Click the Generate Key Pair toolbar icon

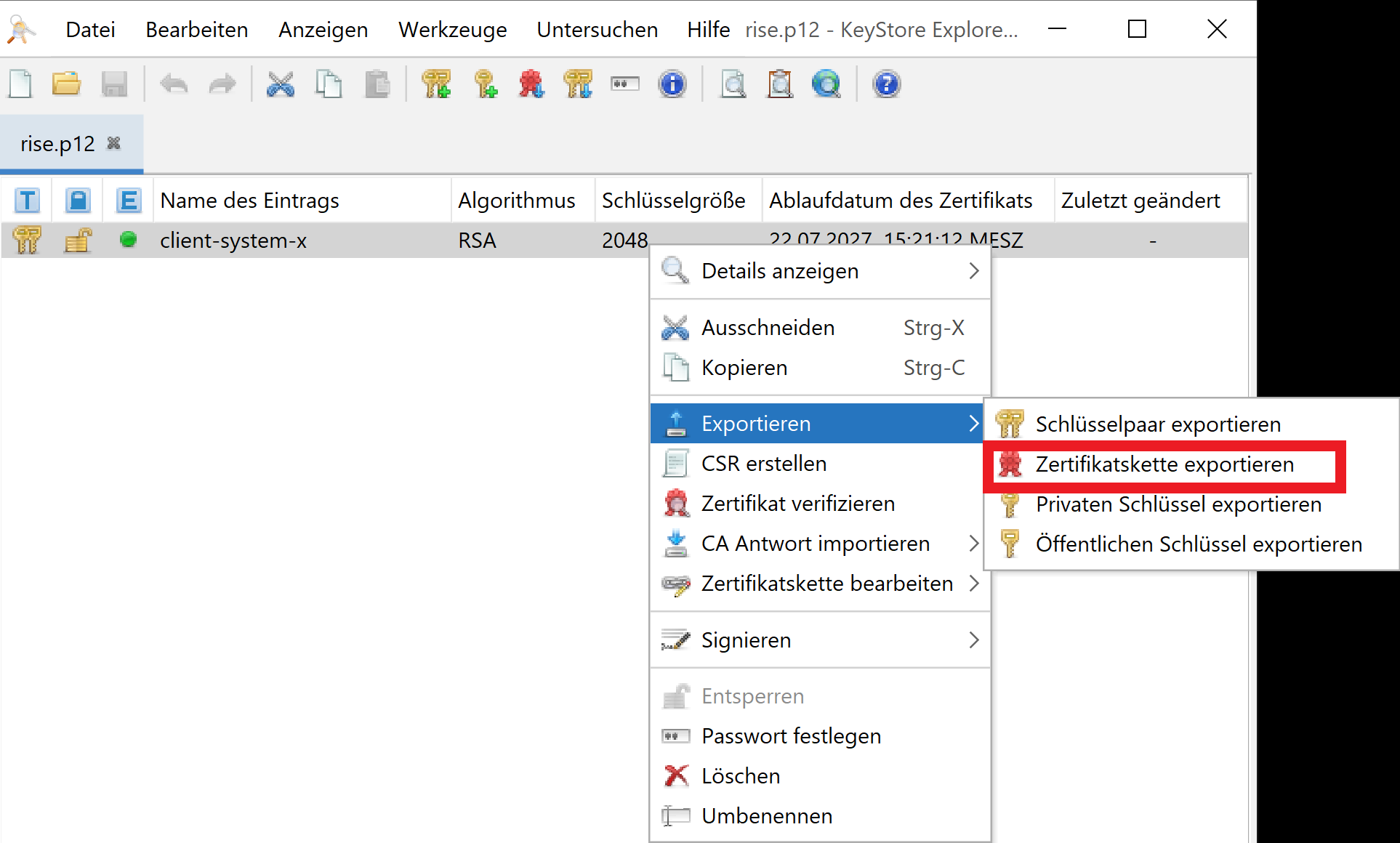click(436, 84)
